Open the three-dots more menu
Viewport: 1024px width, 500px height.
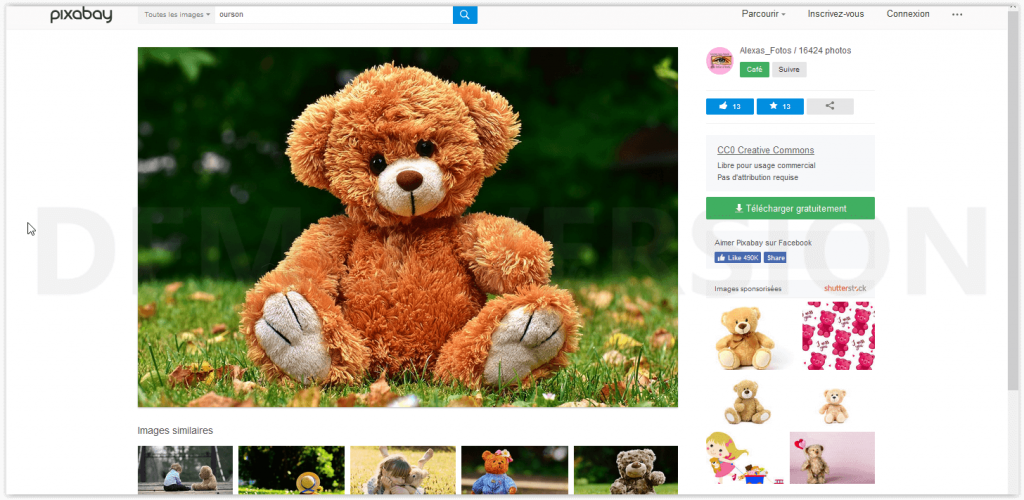957,15
